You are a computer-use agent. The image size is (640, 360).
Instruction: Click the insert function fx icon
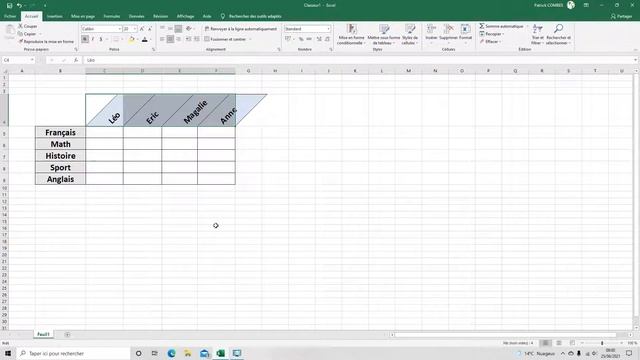(x=76, y=60)
